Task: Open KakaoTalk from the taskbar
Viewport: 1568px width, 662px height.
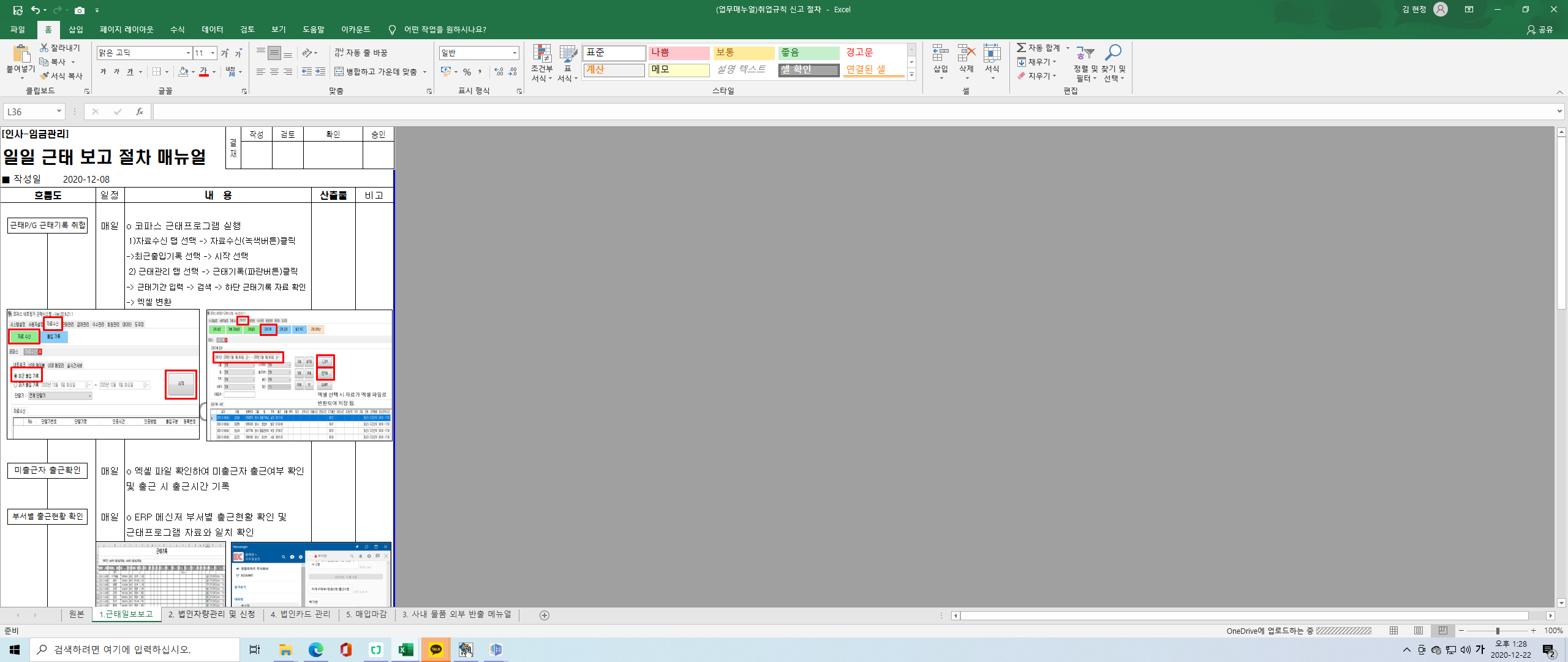Action: point(436,650)
